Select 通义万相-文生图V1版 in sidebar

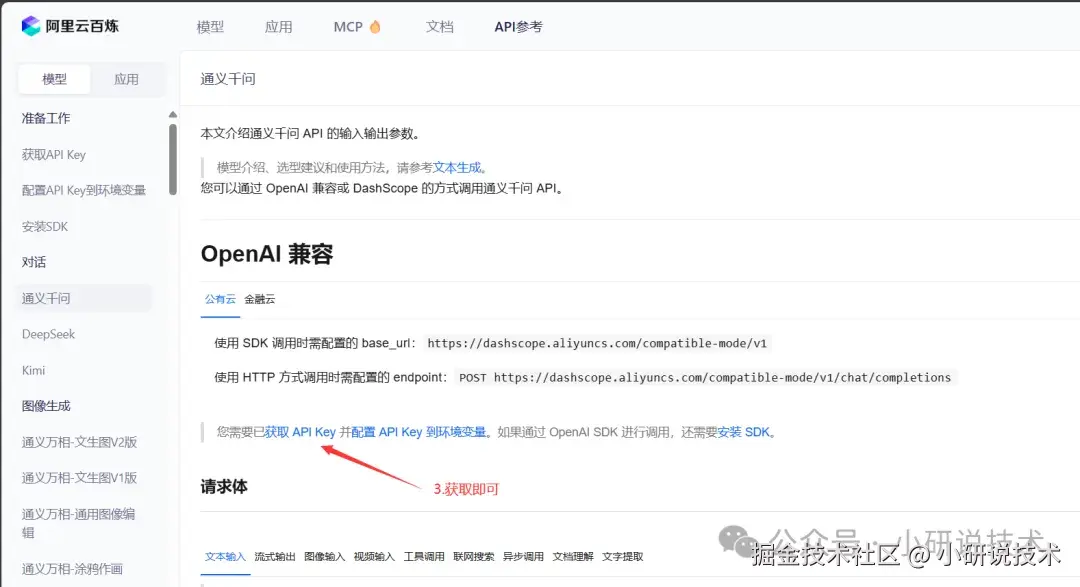pos(79,477)
